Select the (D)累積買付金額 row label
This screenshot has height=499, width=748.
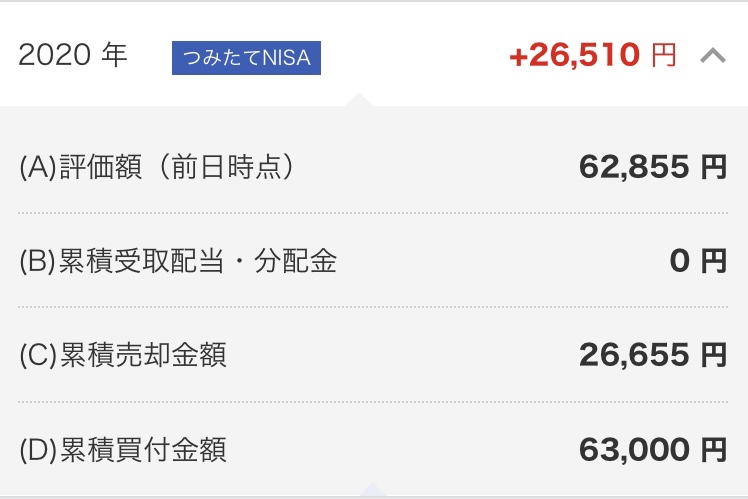pyautogui.click(x=123, y=449)
